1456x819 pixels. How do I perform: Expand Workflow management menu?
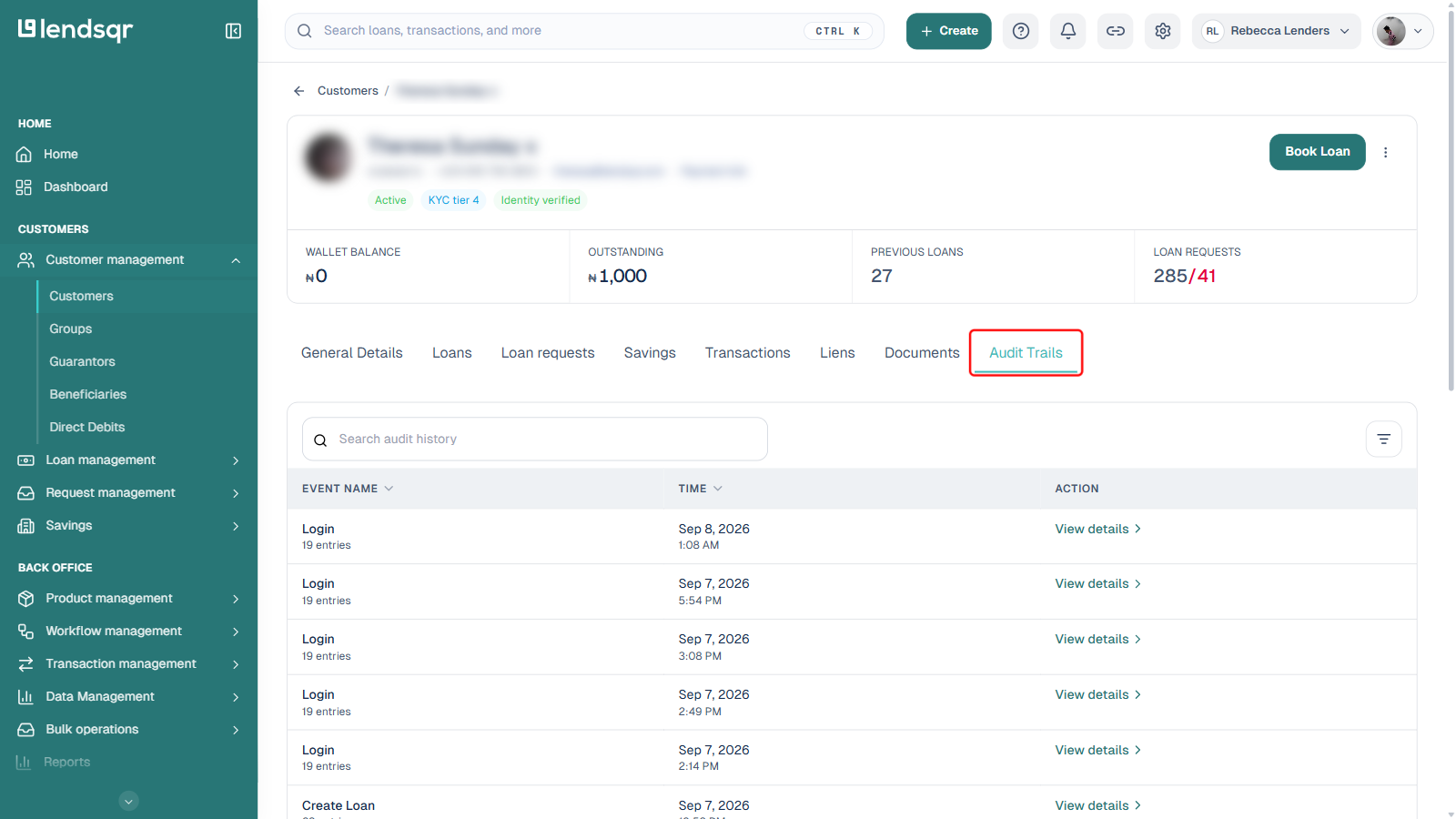click(128, 632)
